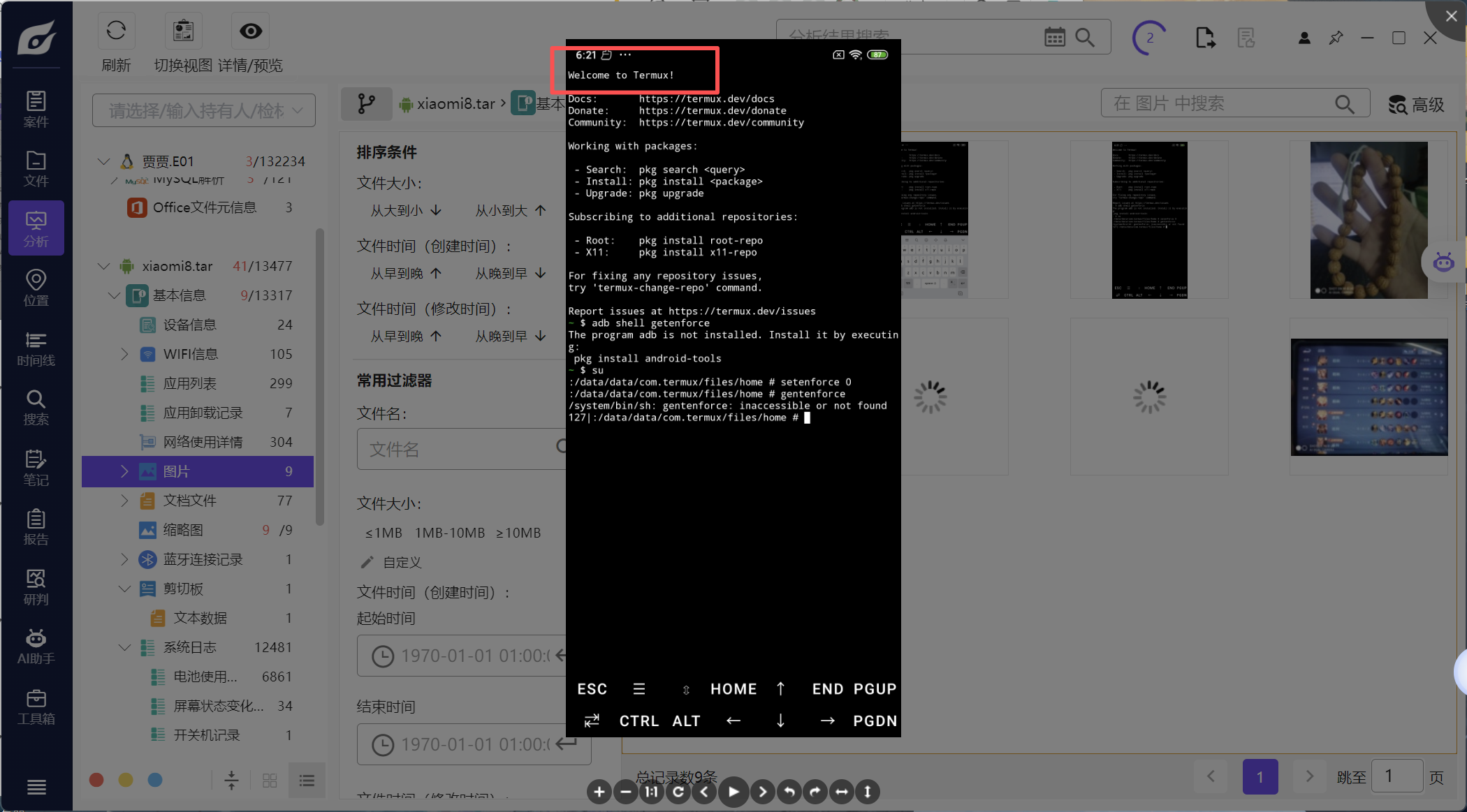This screenshot has height=812, width=1467.
Task: Flip the preview image vertically
Action: pos(867,792)
